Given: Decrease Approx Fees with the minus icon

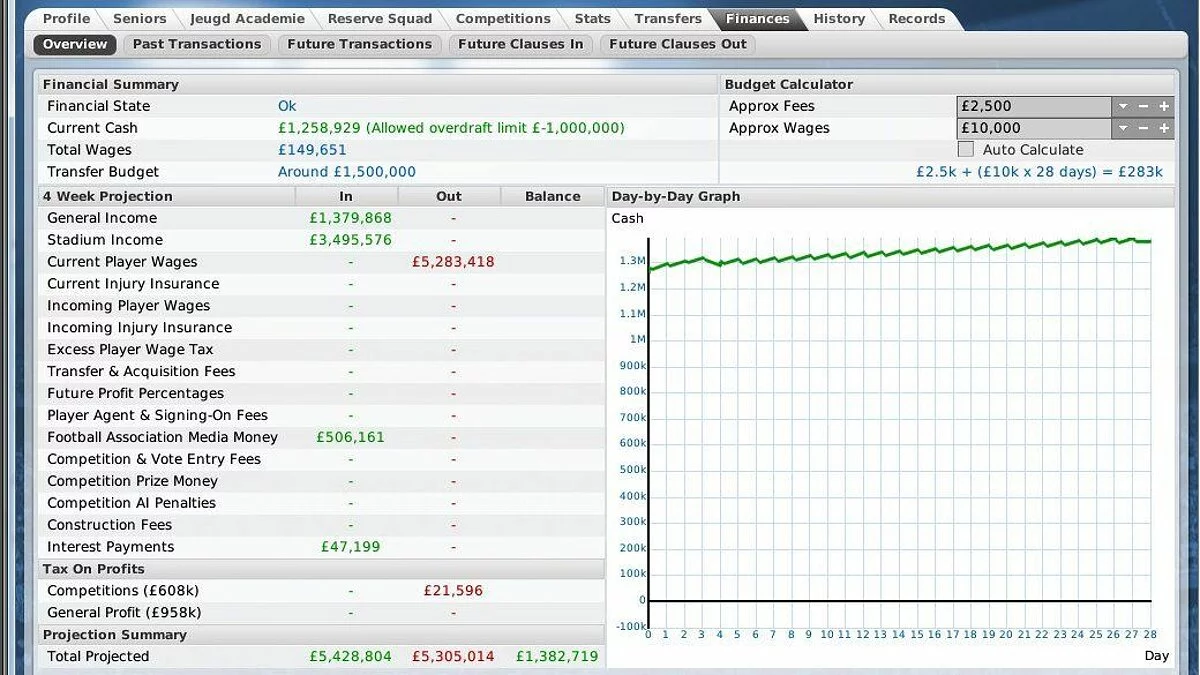Looking at the screenshot, I should pyautogui.click(x=1144, y=106).
